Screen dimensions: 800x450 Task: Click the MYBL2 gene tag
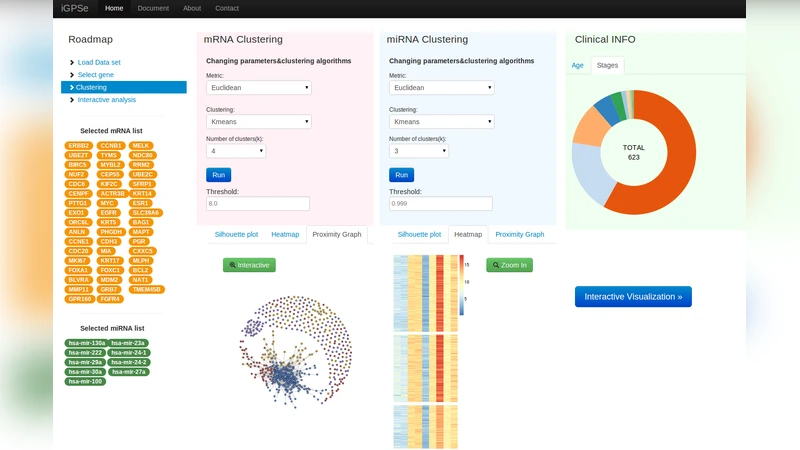tap(111, 165)
